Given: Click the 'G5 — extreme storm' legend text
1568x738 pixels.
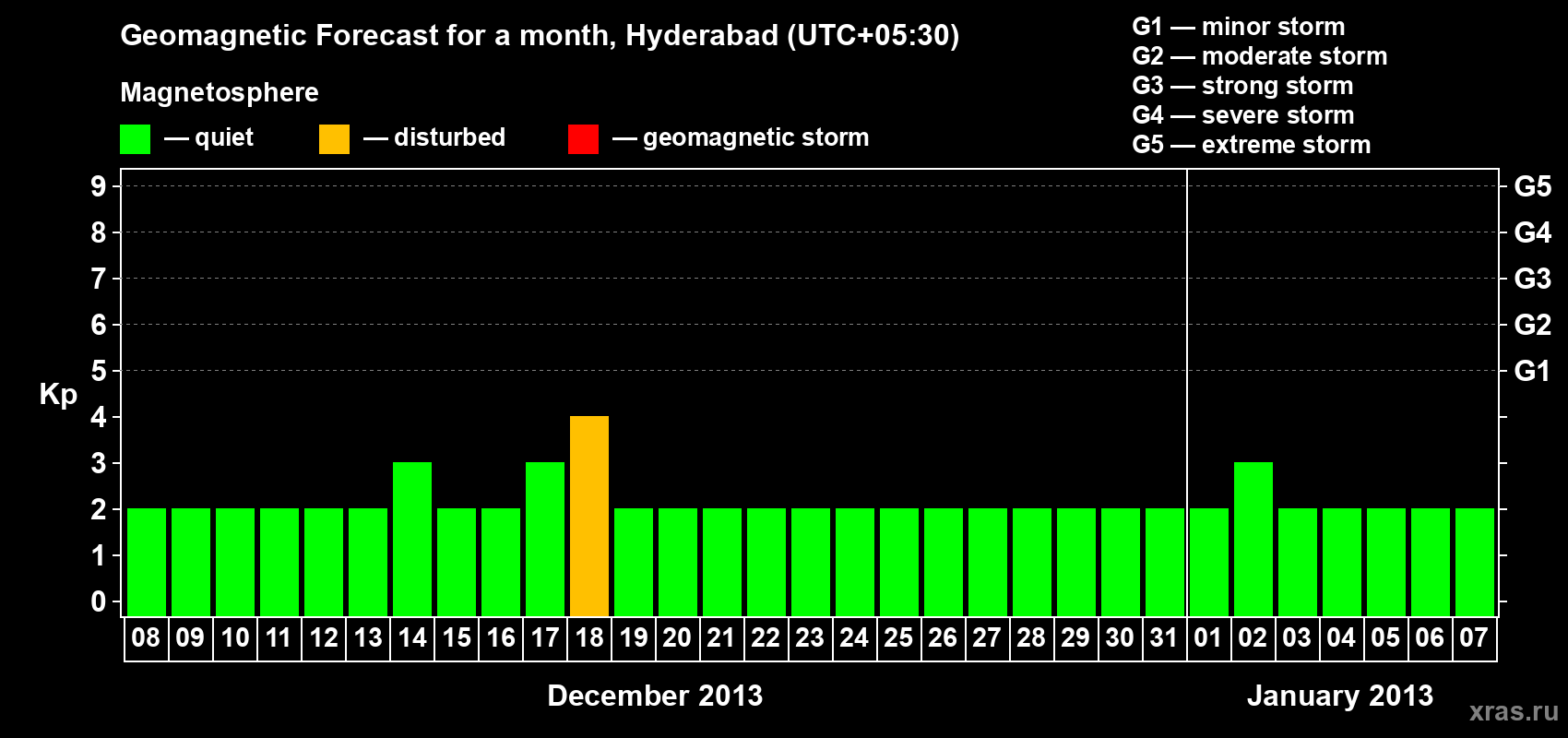Looking at the screenshot, I should (x=1252, y=145).
